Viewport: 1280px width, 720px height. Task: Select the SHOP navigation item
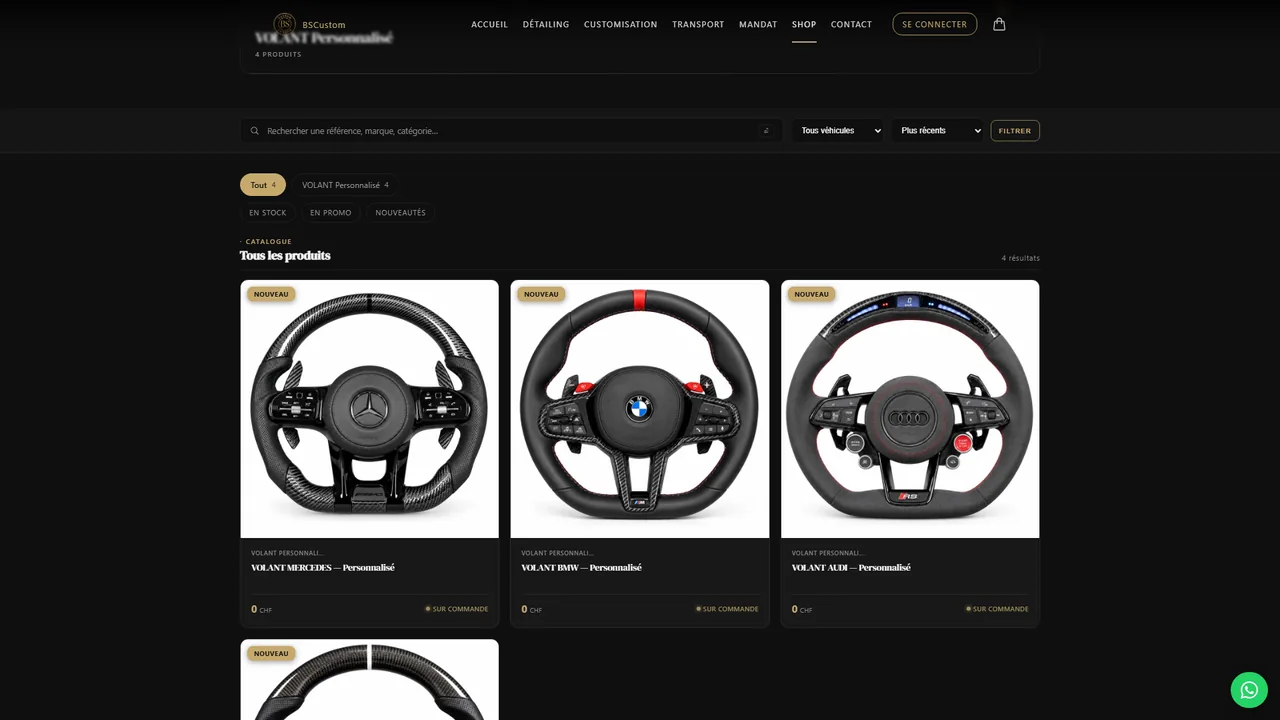[x=804, y=24]
